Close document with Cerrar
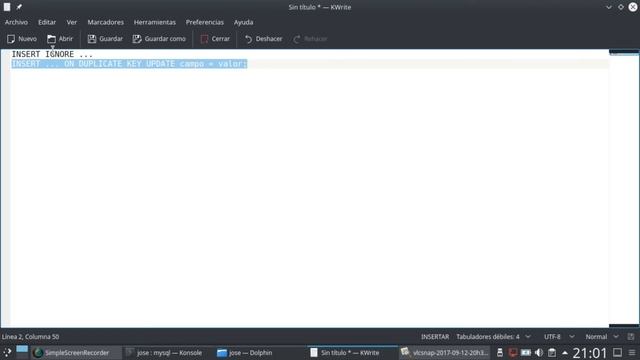Screen dimensions: 640x360 pos(215,39)
